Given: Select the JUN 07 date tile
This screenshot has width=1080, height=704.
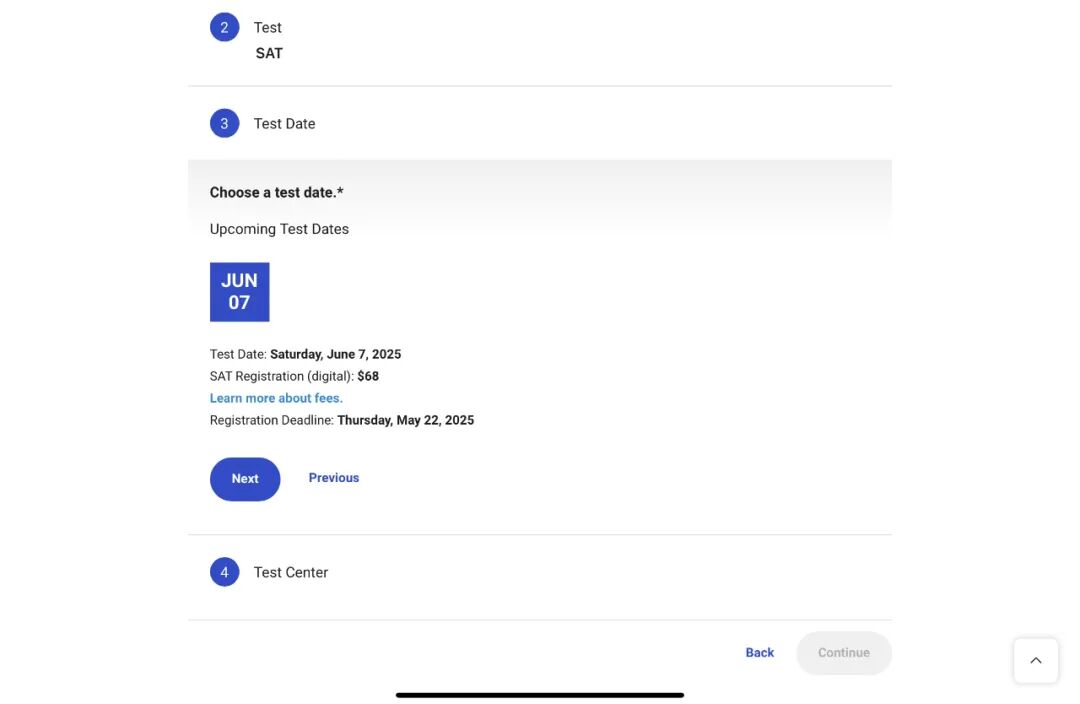Looking at the screenshot, I should 239,292.
